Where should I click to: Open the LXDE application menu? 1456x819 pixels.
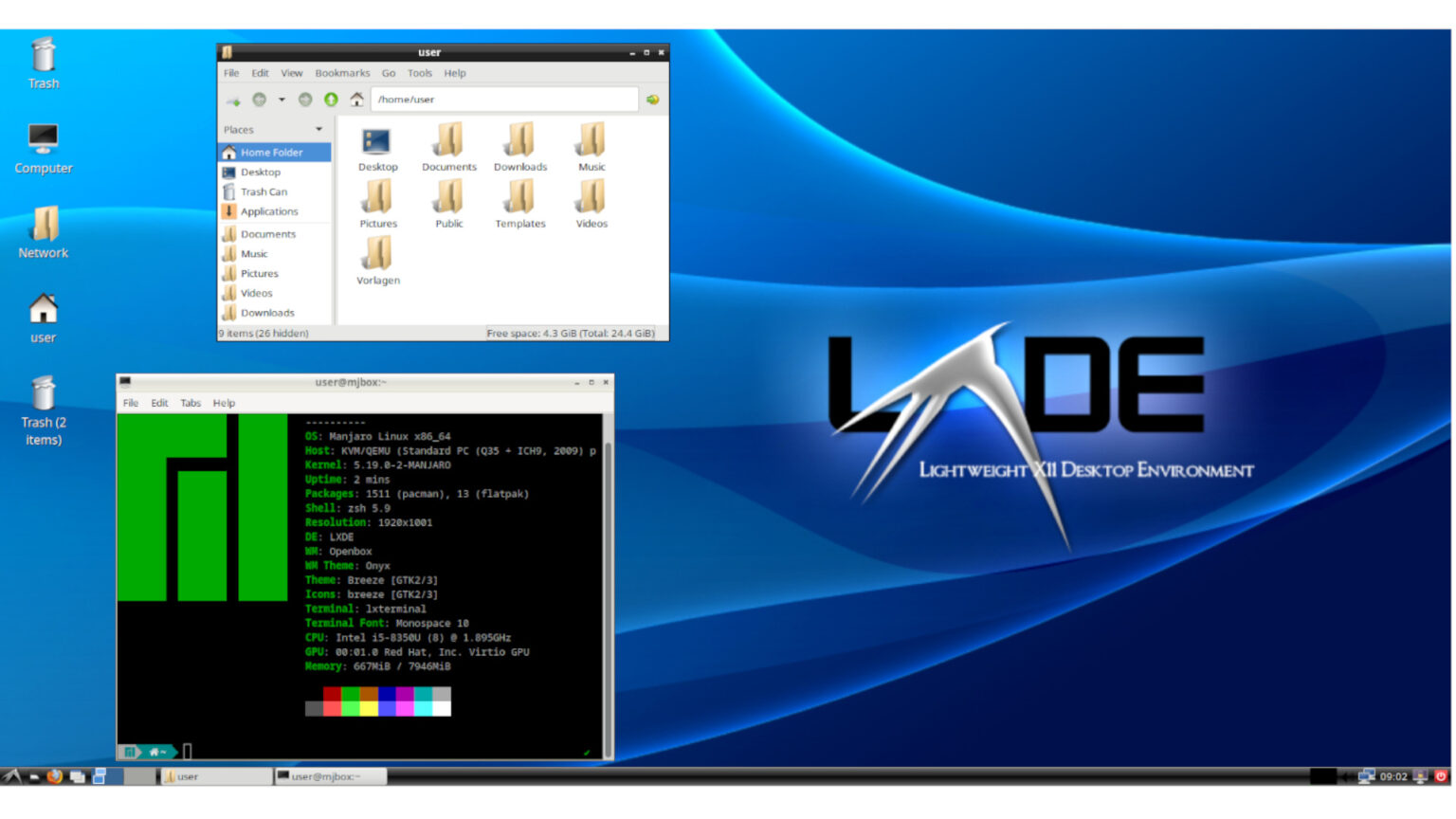(x=11, y=776)
